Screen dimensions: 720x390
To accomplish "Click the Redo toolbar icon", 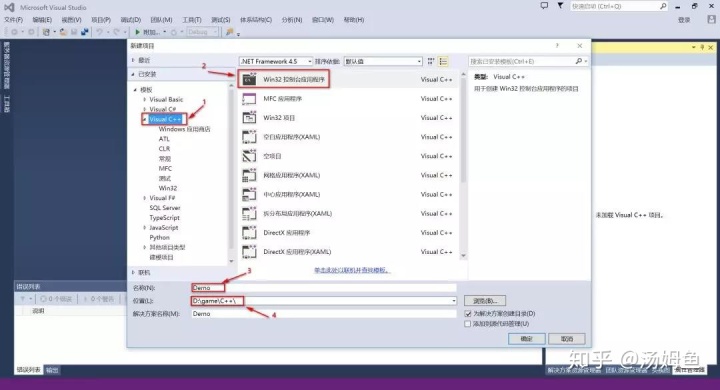I will pyautogui.click(x=117, y=32).
